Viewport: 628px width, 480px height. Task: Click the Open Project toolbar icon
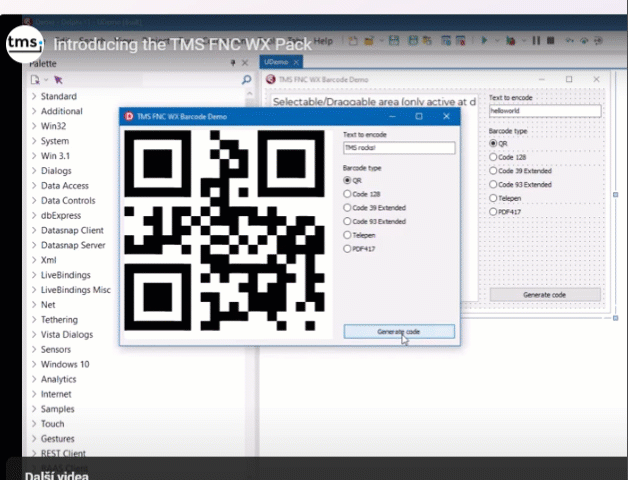[x=427, y=40]
